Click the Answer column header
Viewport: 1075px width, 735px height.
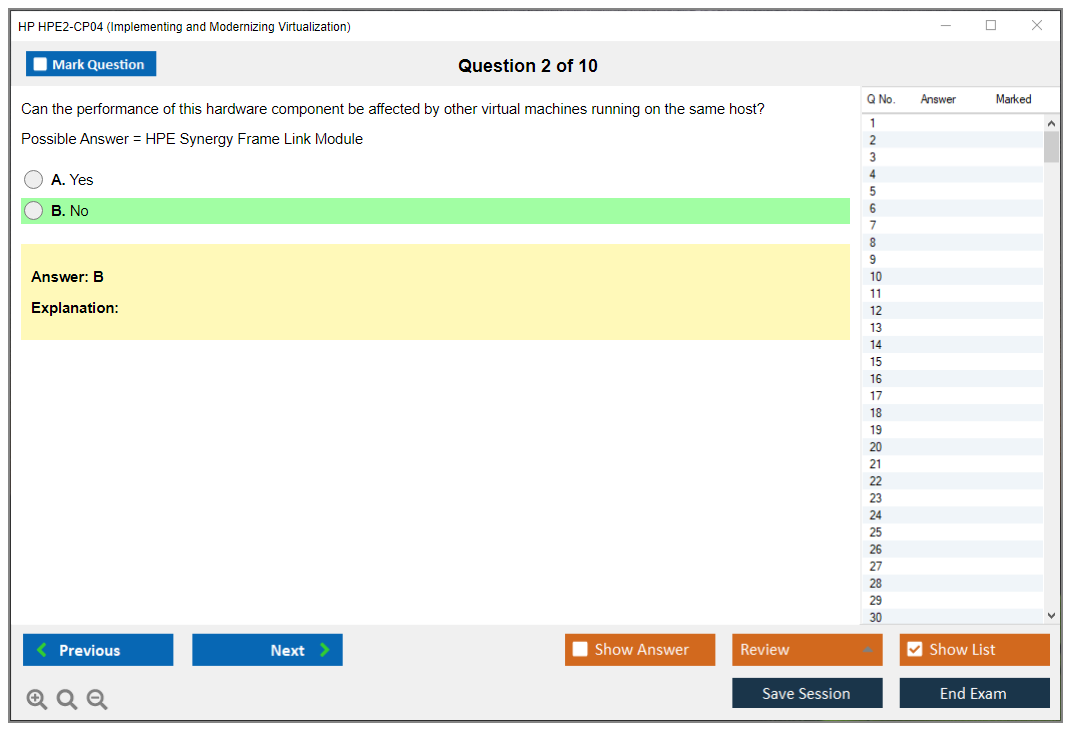coord(938,99)
